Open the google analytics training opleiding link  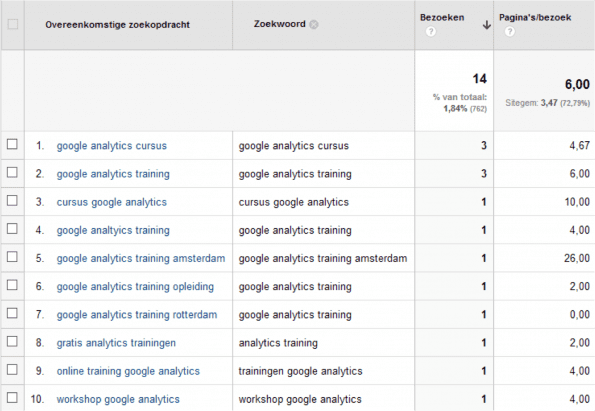[x=135, y=287]
